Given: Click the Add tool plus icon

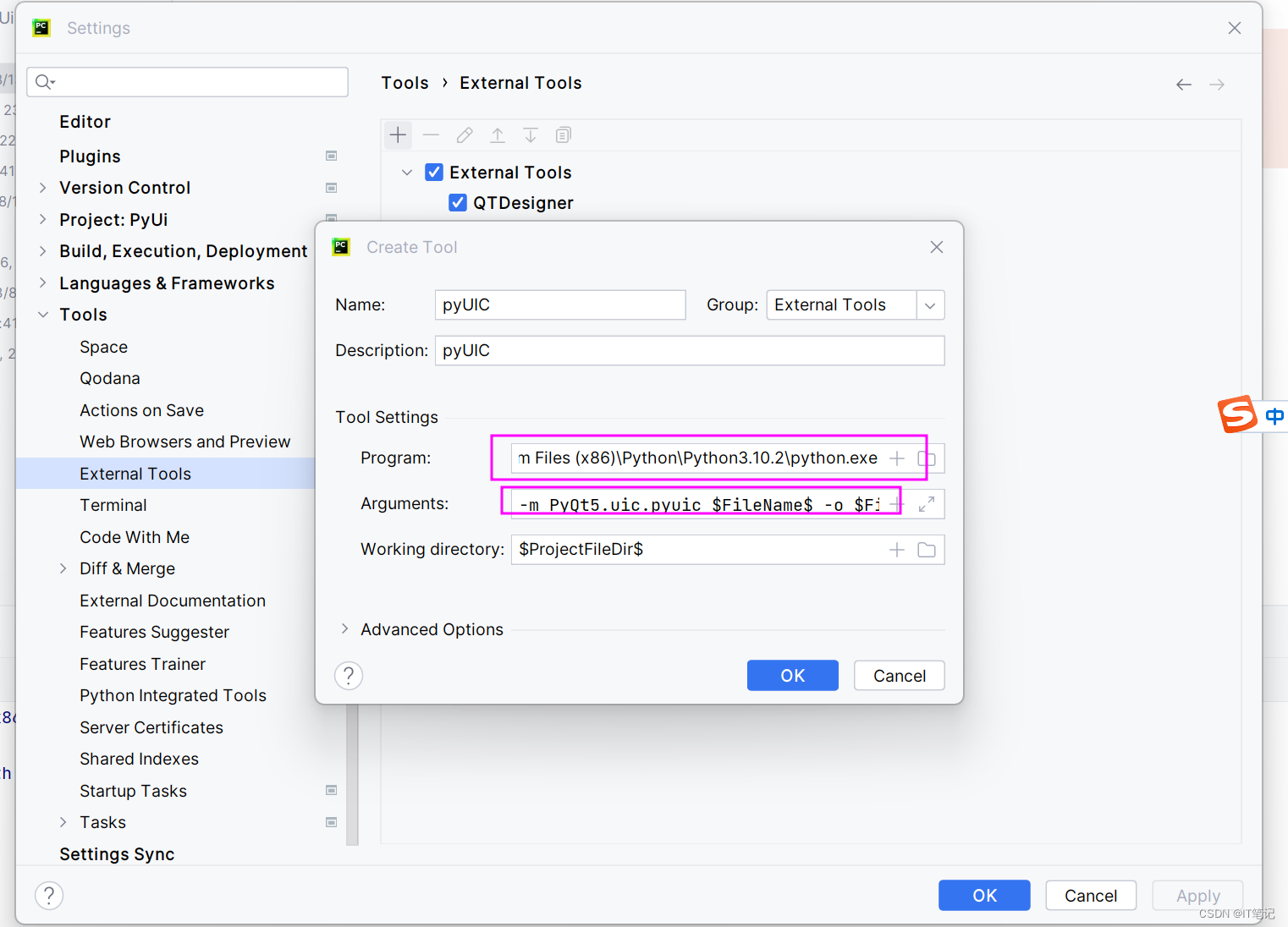Looking at the screenshot, I should pos(398,134).
